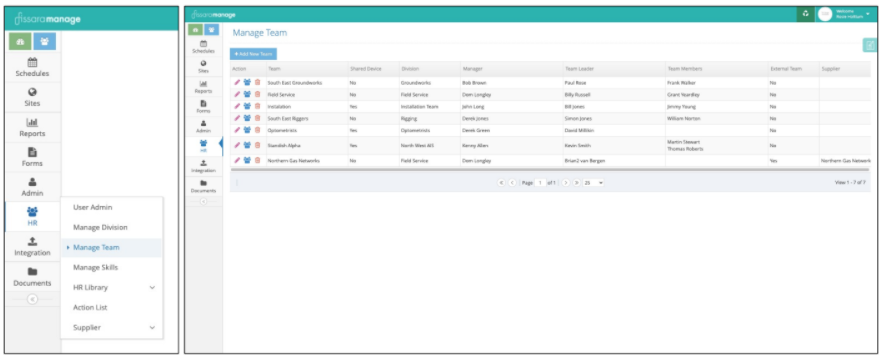Open Admin in the Manage Team window sidebar
The width and height of the screenshot is (881, 360).
203,126
